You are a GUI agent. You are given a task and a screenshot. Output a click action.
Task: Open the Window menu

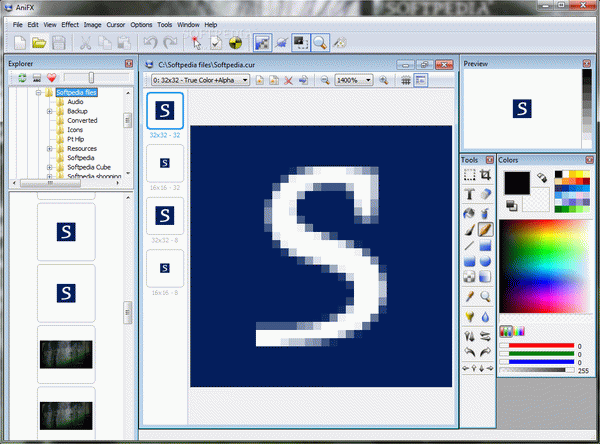point(188,24)
